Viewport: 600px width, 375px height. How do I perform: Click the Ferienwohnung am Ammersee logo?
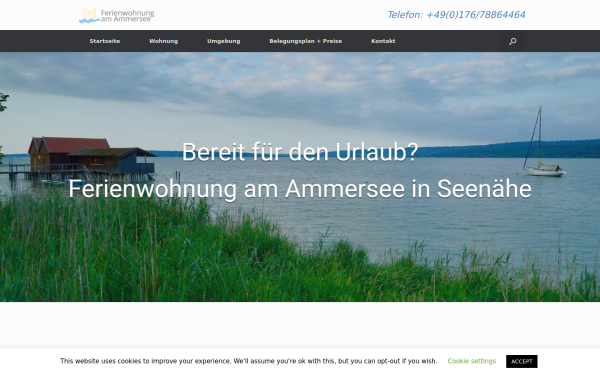click(x=117, y=15)
